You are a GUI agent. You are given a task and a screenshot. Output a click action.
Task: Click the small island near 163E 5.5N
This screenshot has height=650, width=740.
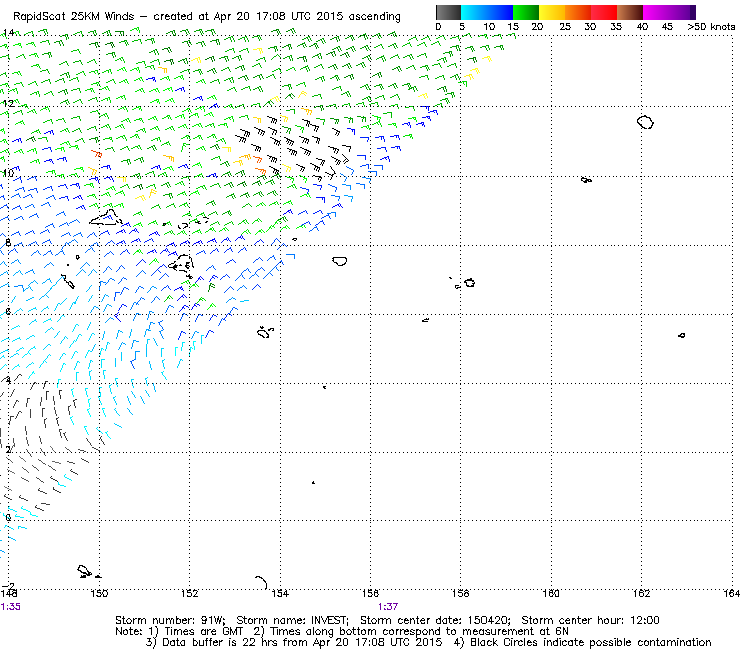(x=681, y=336)
